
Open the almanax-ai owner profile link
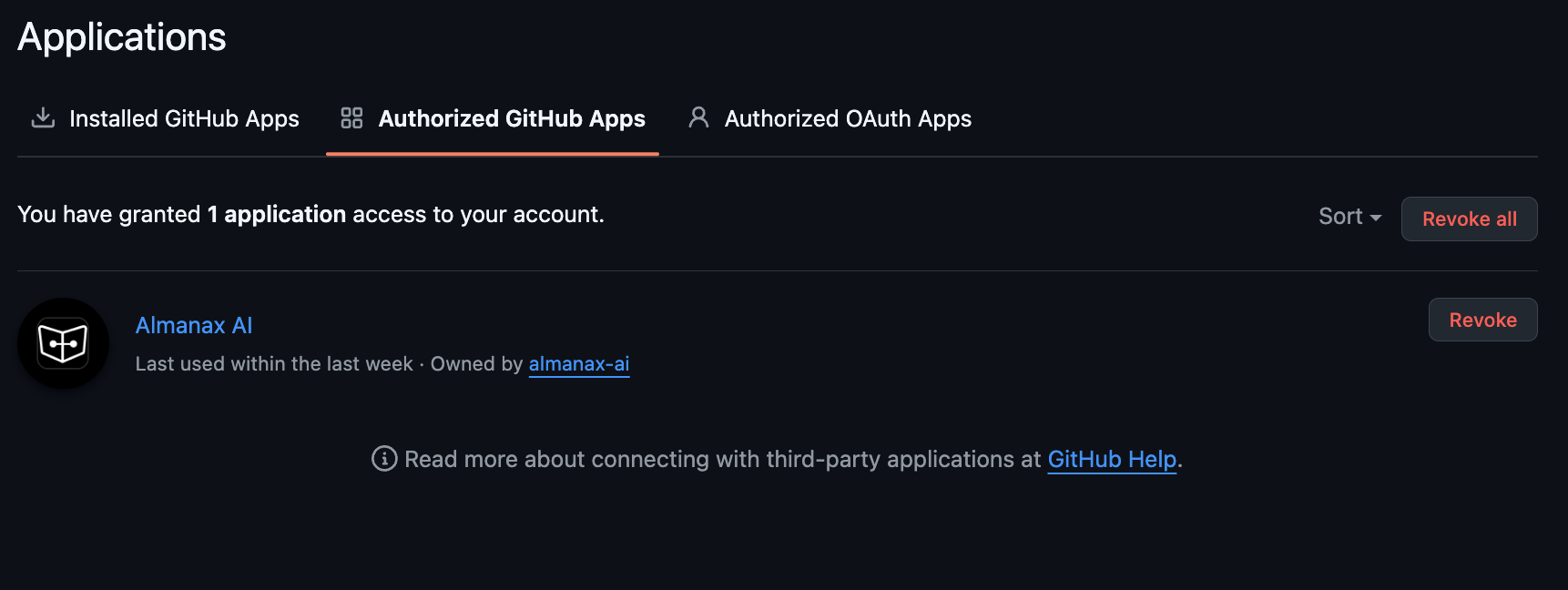[579, 364]
